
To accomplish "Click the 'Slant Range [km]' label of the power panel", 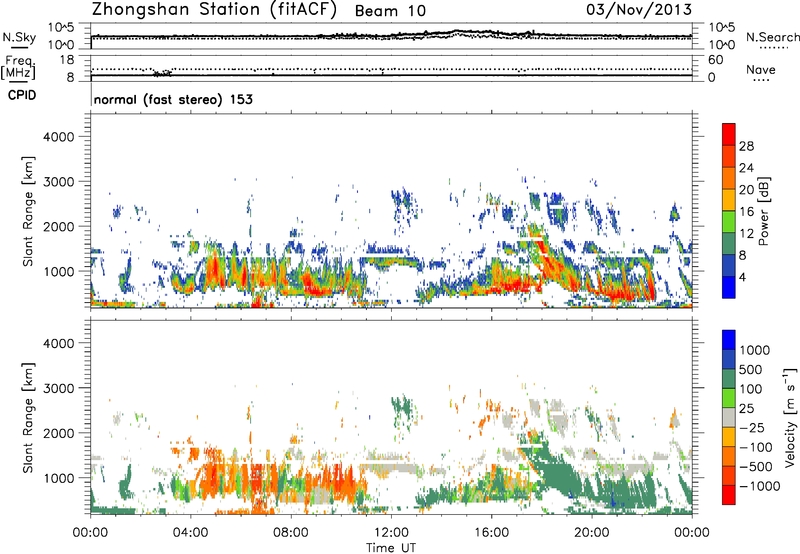I will point(28,211).
